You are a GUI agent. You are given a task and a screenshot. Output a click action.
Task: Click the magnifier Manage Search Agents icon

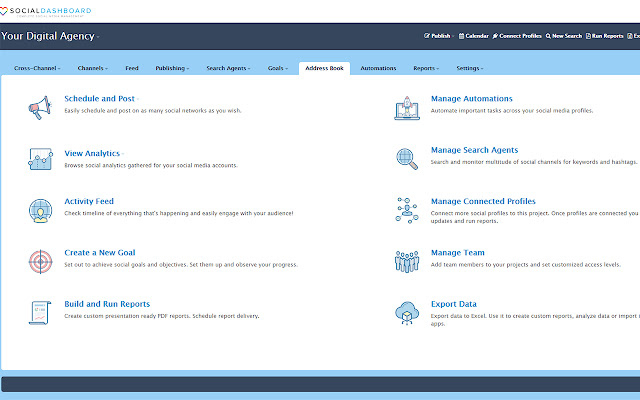406,157
